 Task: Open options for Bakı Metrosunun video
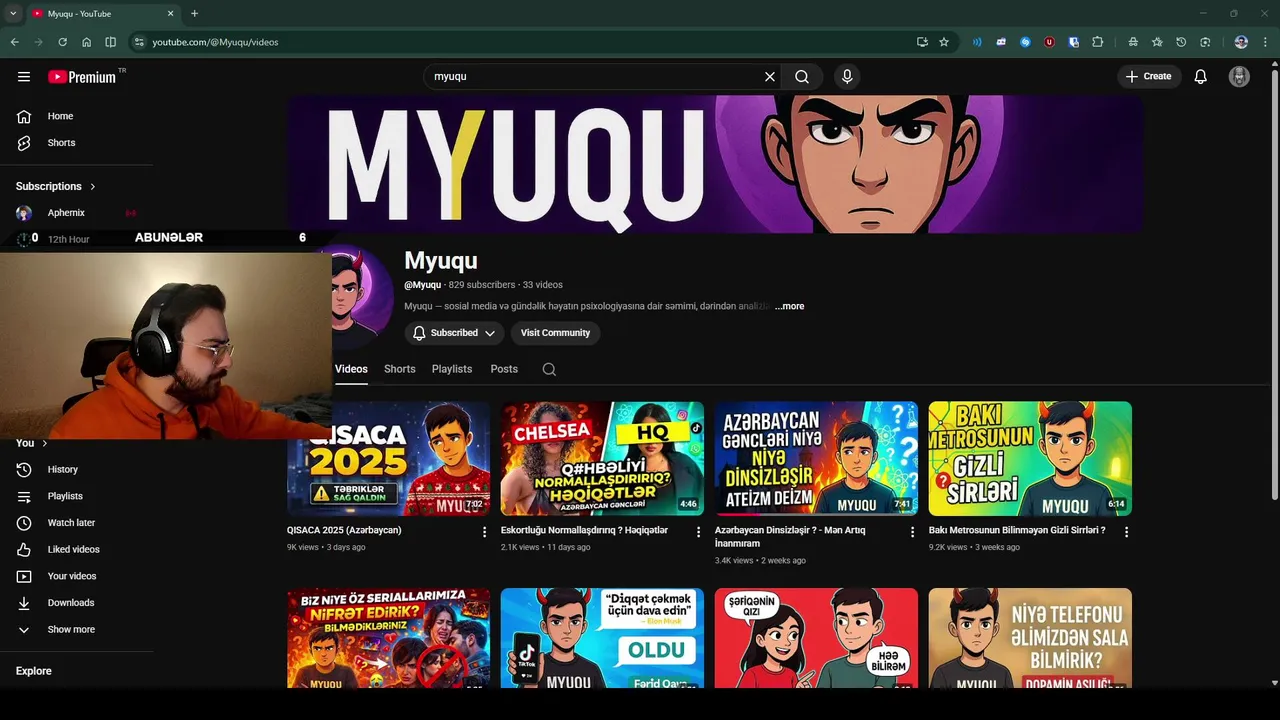1126,532
